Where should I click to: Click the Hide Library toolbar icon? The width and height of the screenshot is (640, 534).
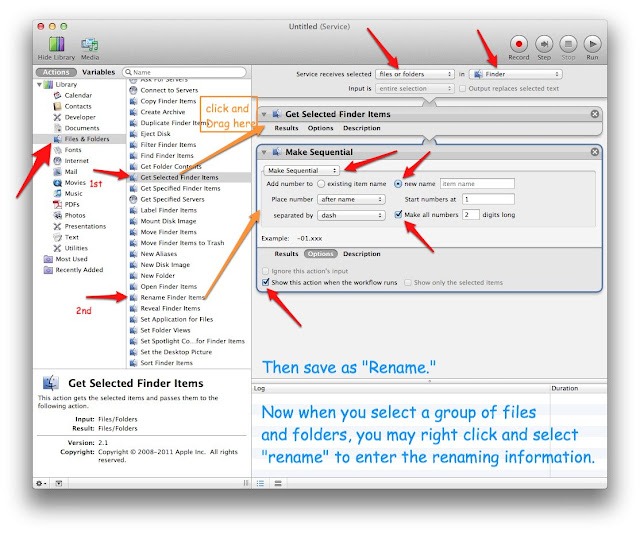coord(56,44)
